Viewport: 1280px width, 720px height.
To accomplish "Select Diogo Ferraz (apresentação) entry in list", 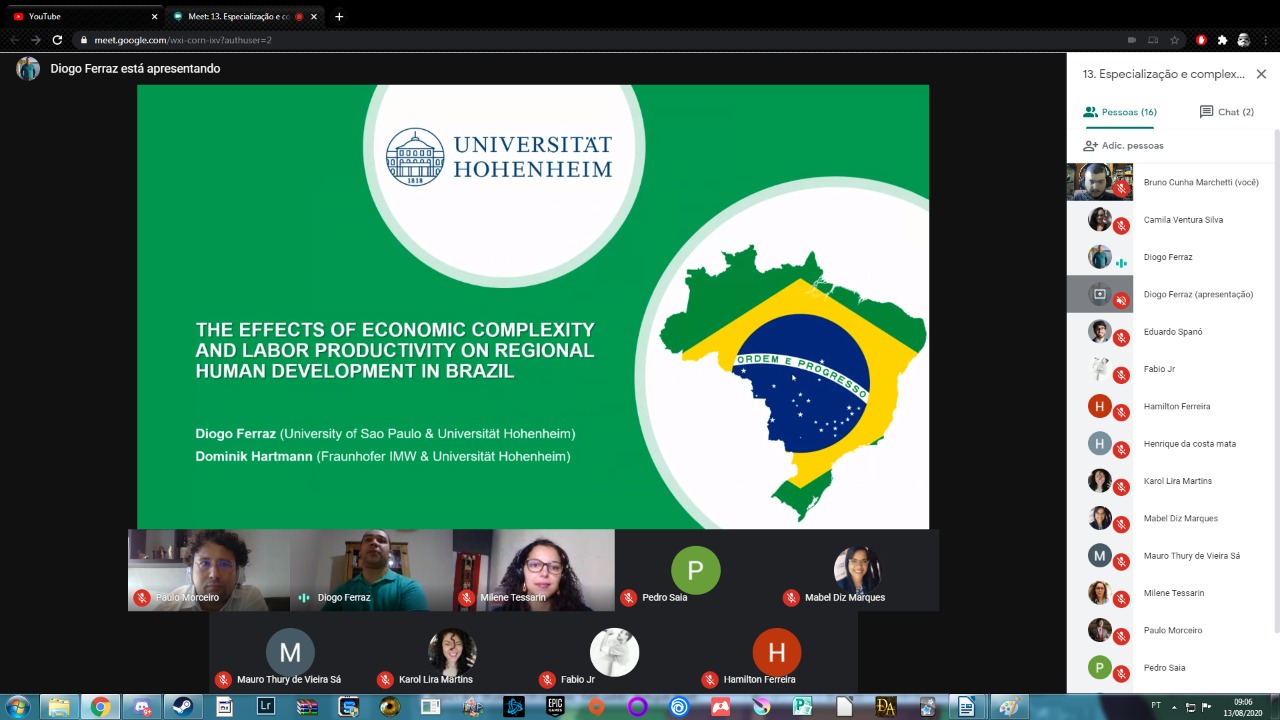I will [1172, 294].
